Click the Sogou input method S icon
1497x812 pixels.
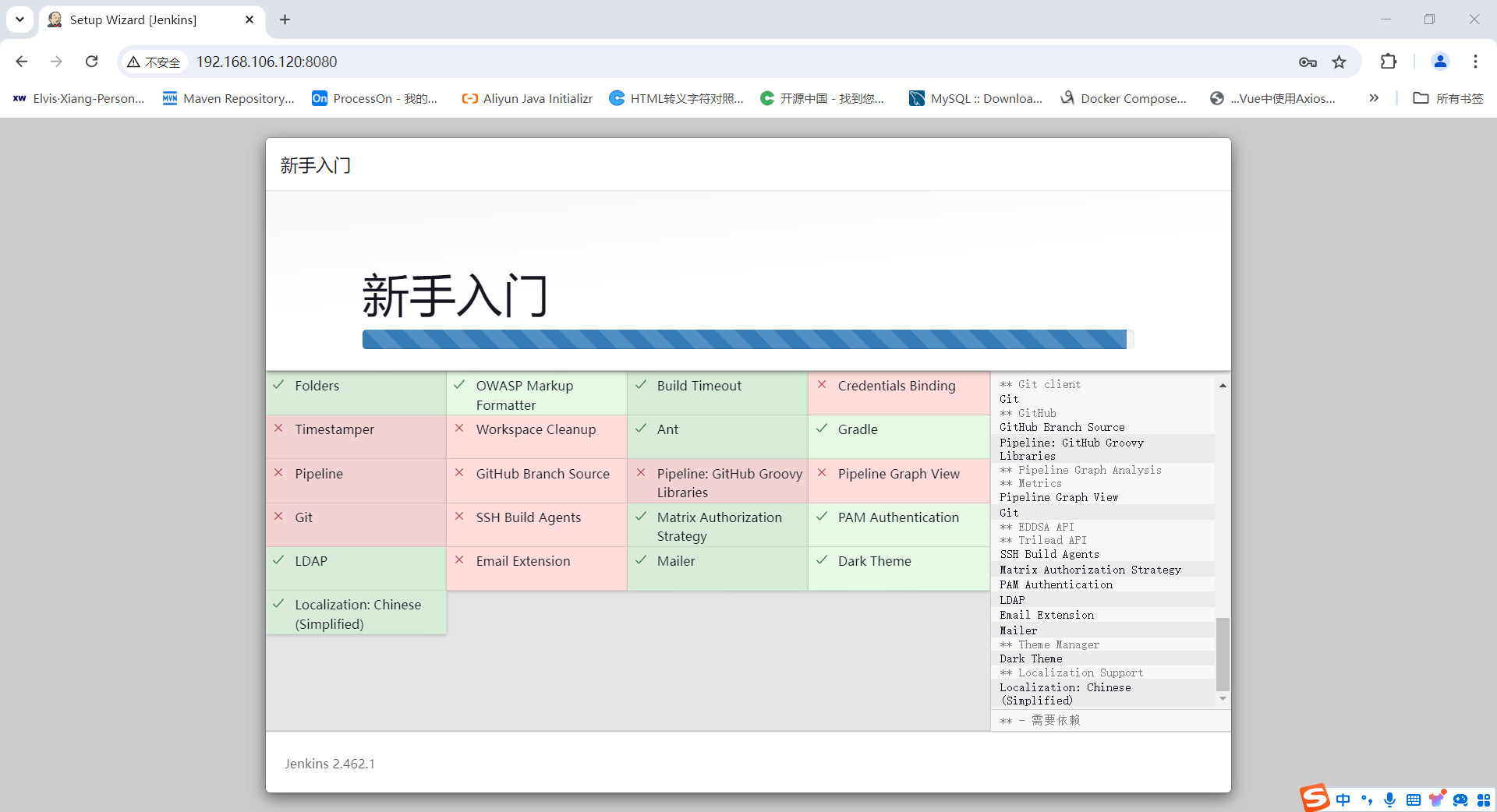[x=1315, y=798]
